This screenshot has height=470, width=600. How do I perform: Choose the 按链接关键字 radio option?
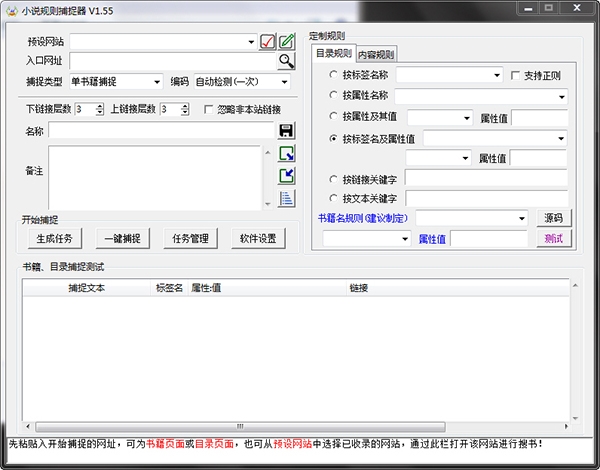334,179
